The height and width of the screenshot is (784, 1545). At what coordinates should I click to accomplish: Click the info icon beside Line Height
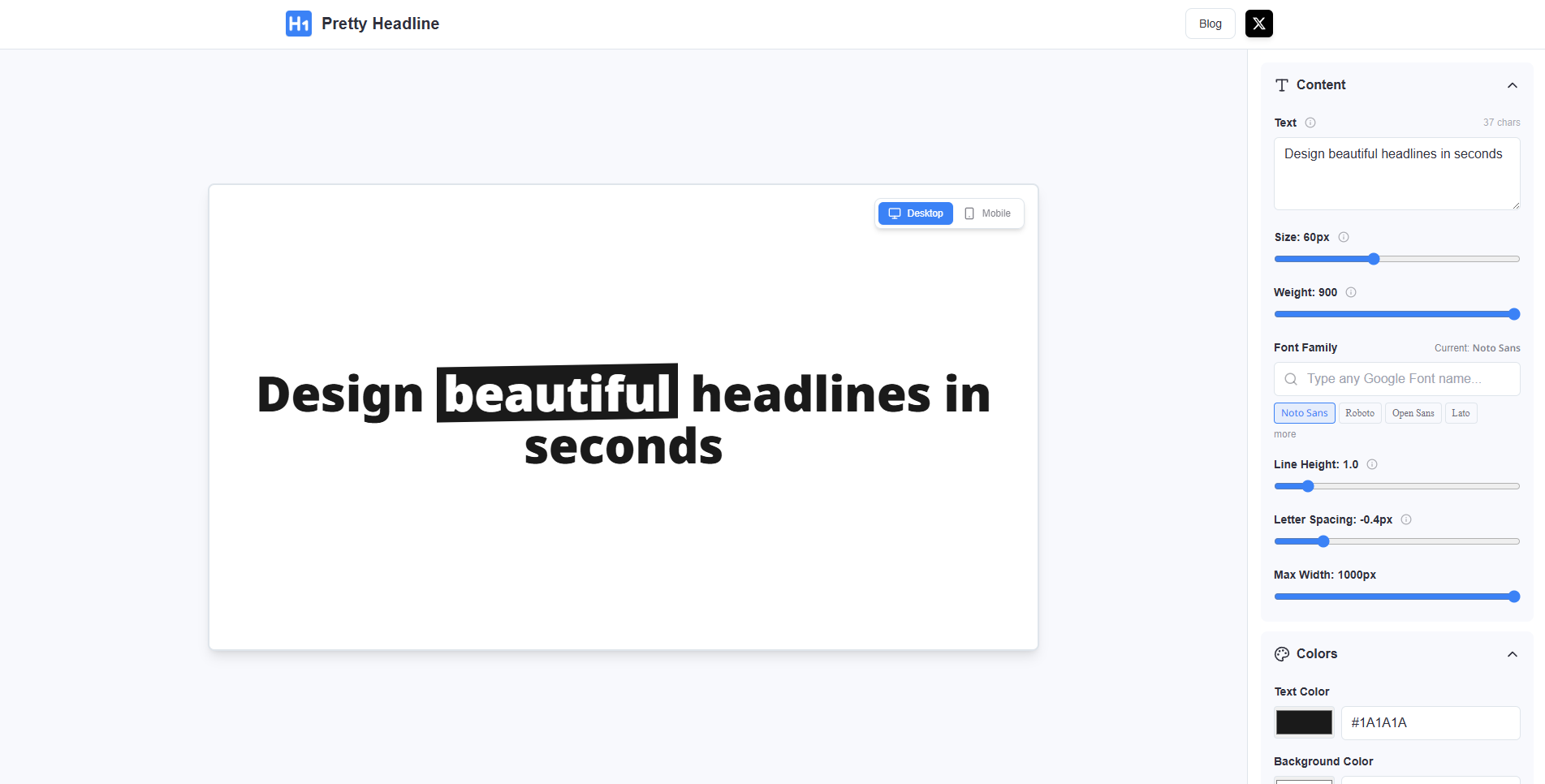[1372, 464]
